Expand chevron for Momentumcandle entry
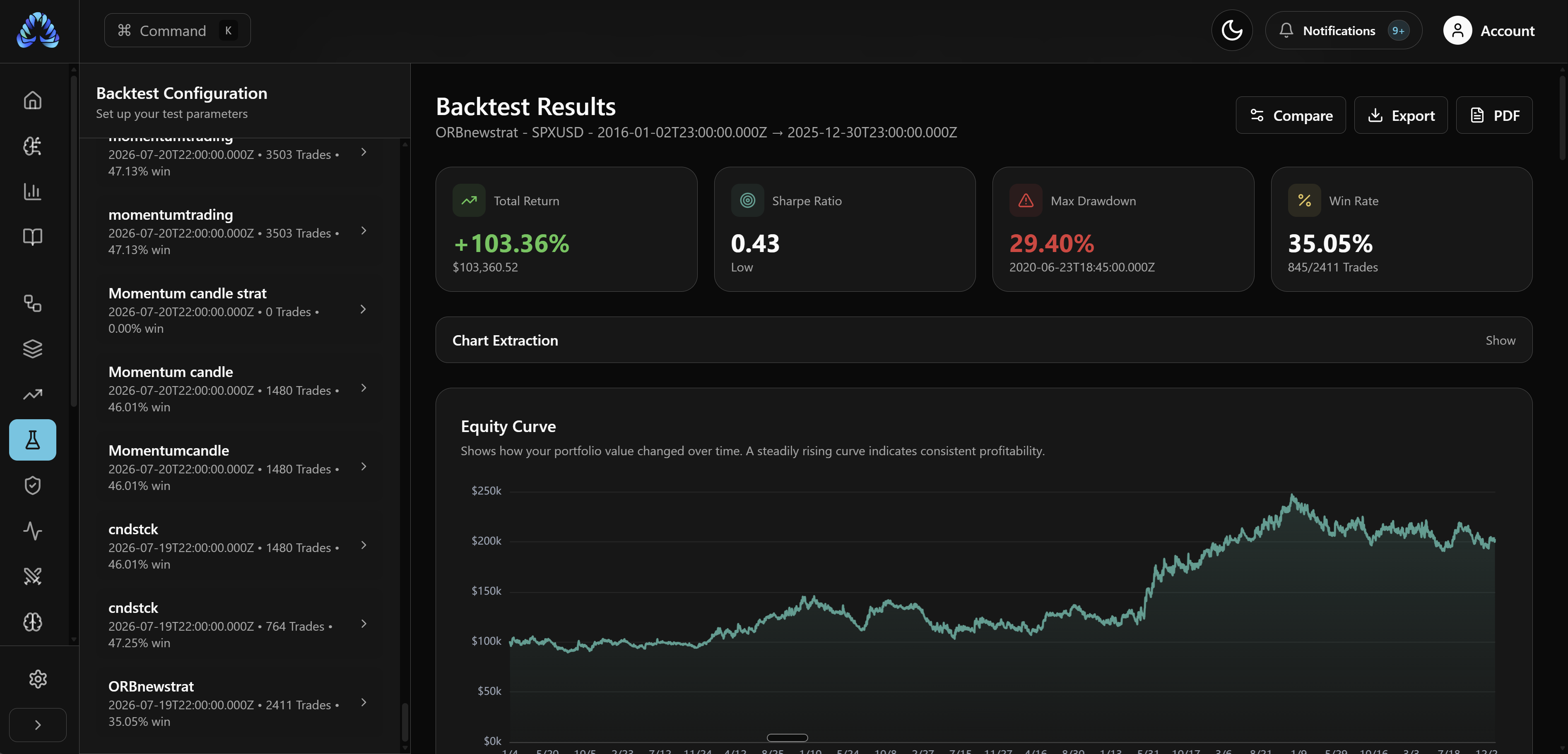The height and width of the screenshot is (754, 1568). pyautogui.click(x=364, y=466)
